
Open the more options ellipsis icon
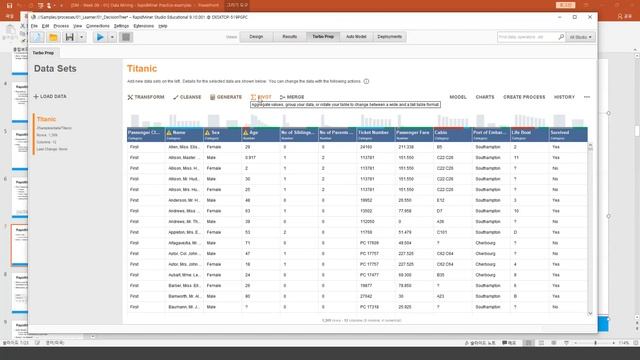pyautogui.click(x=587, y=97)
